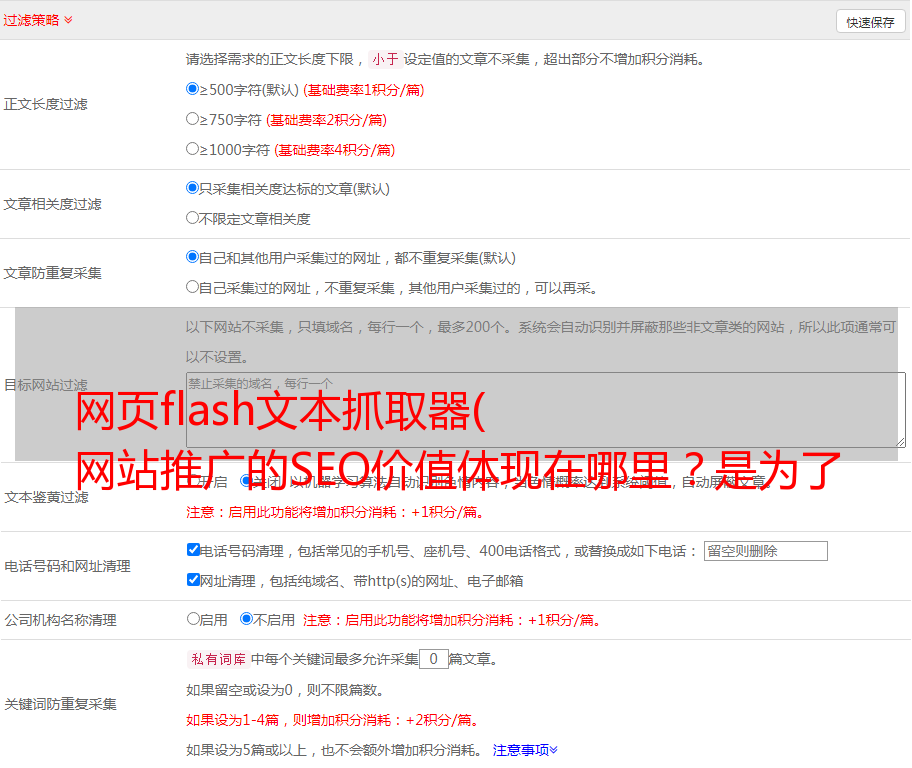The width and height of the screenshot is (912, 768).
Task: Select 自己和其他用户采集过的网址 都不重复采集 option
Action: click(192, 257)
